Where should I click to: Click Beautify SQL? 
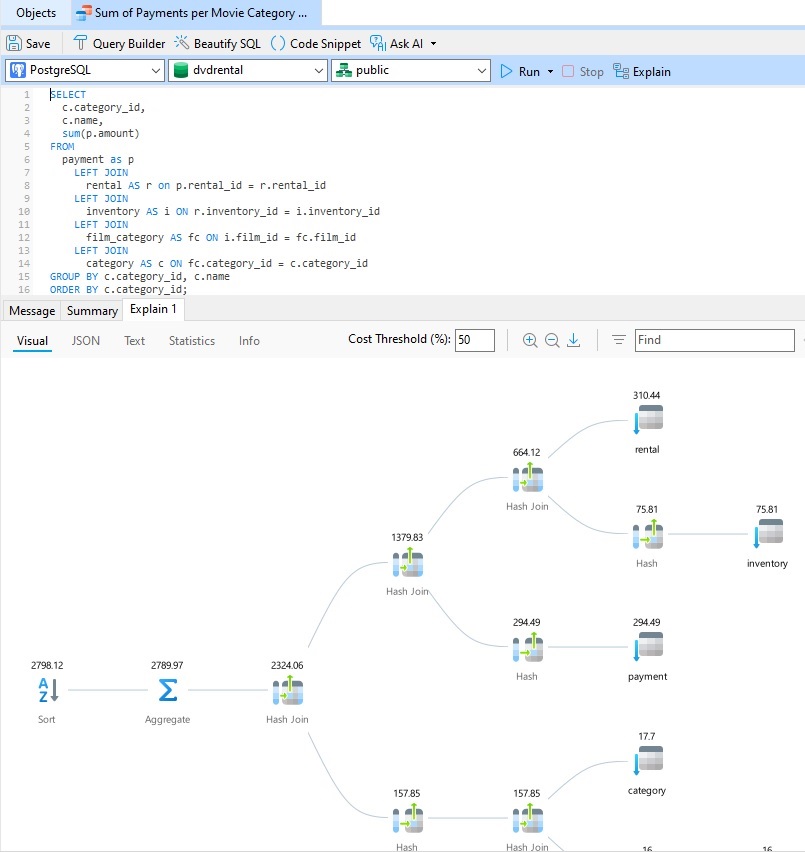217,43
